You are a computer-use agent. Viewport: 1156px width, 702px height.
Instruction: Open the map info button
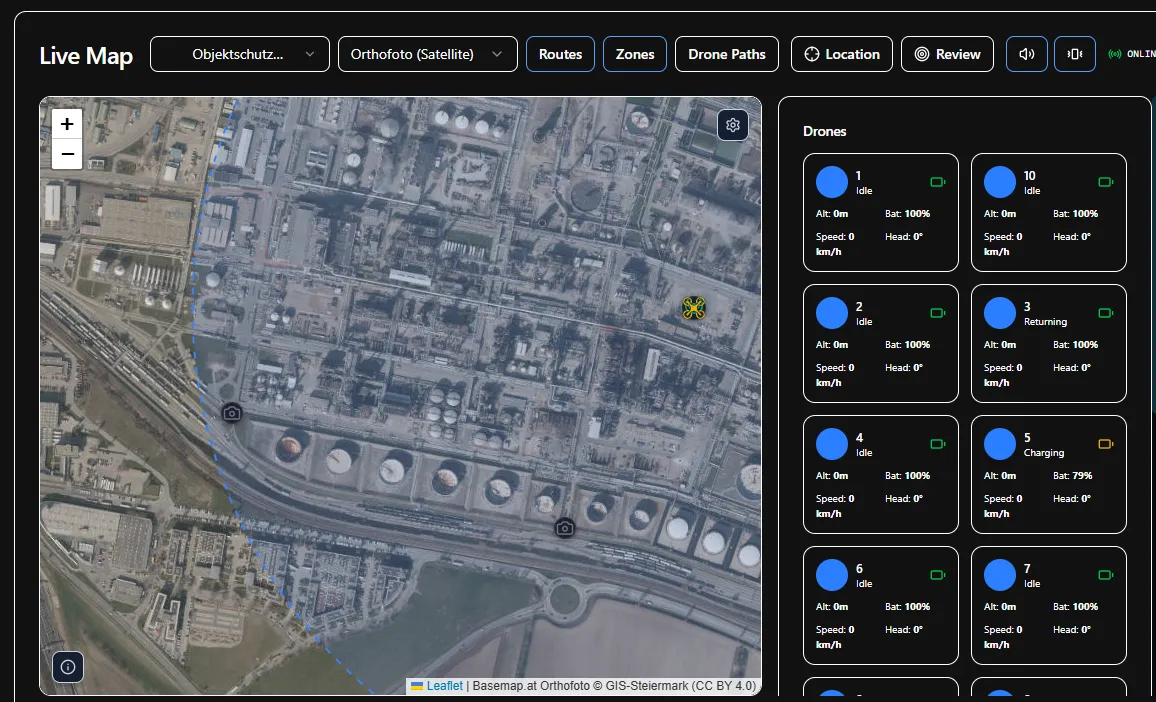68,666
